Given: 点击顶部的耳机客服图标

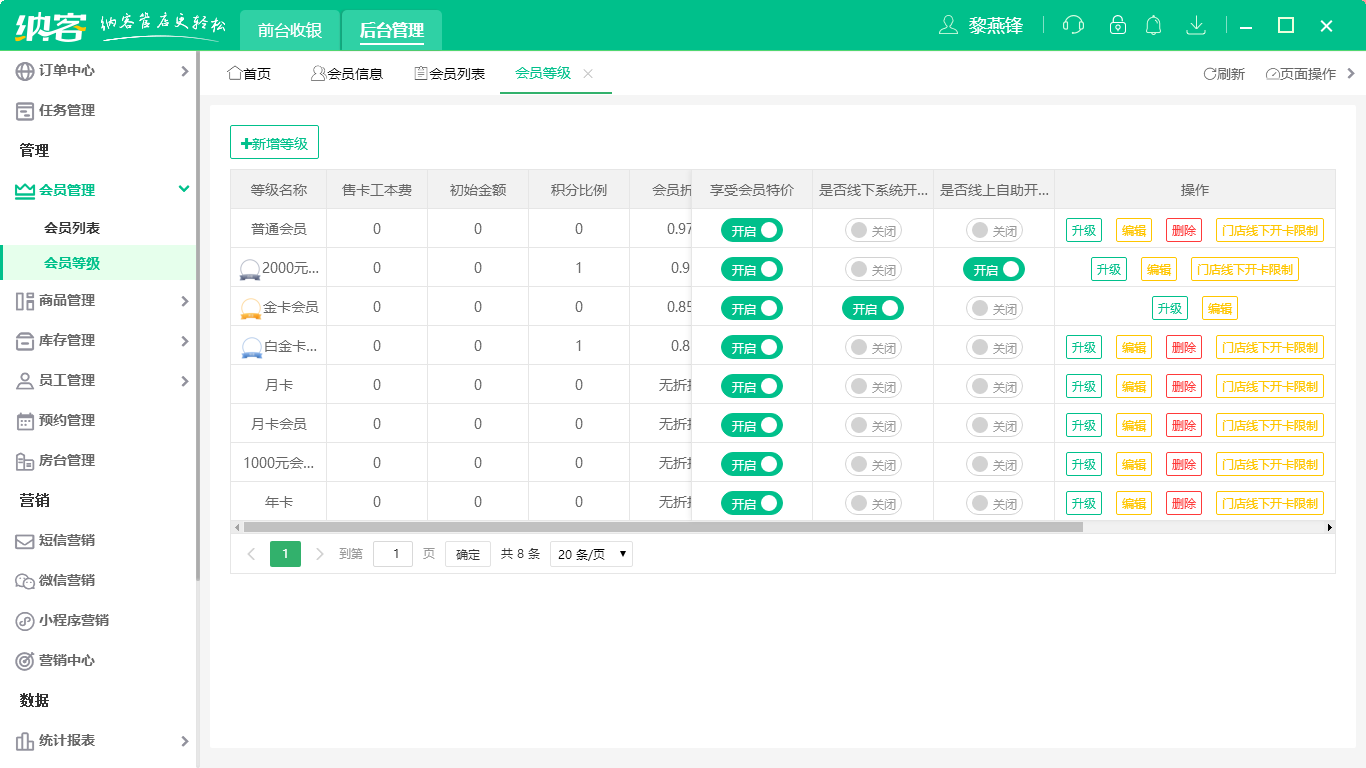Looking at the screenshot, I should [1073, 24].
